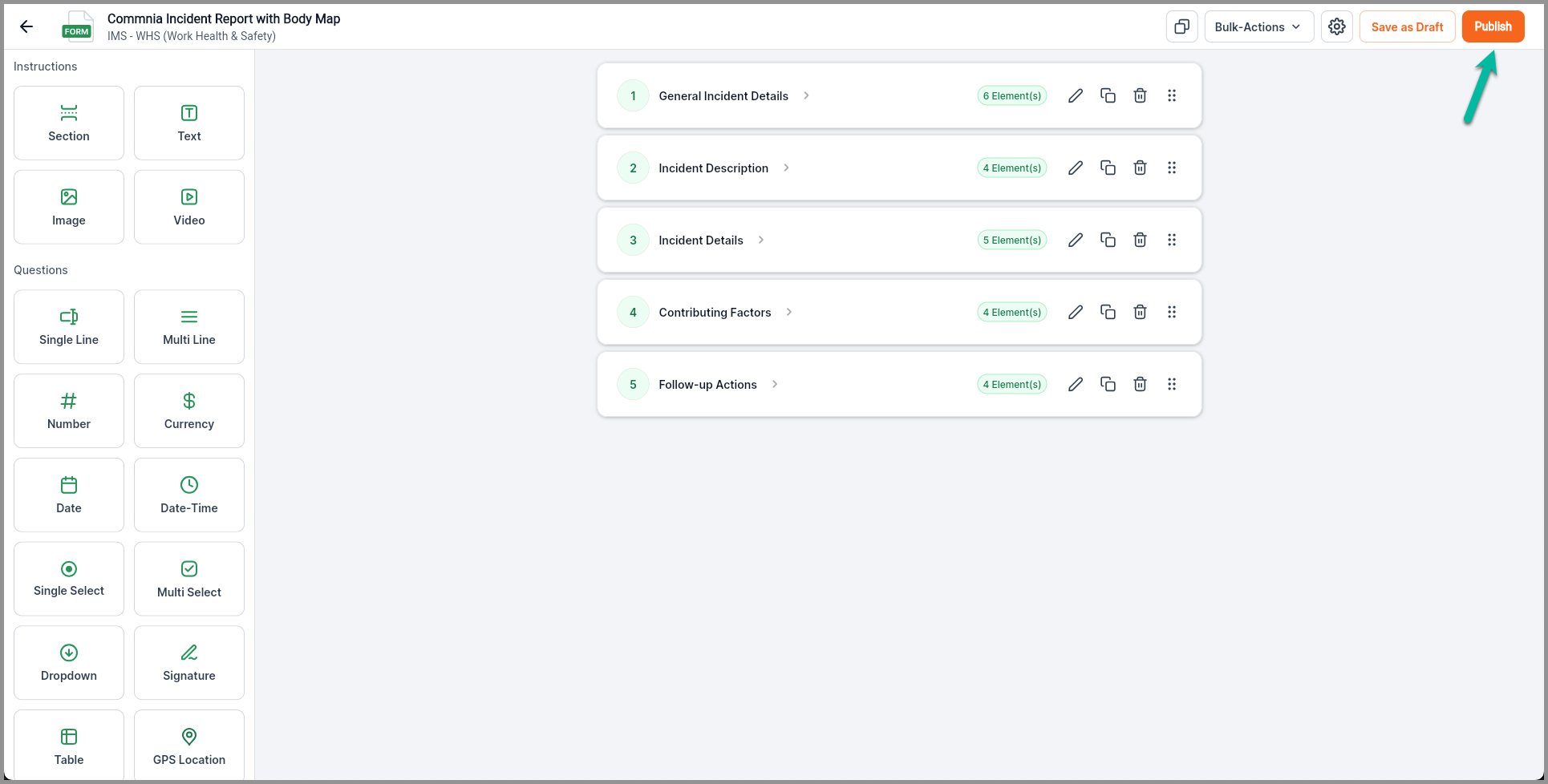Add a Multi Select question element
The width and height of the screenshot is (1548, 784).
click(x=189, y=579)
